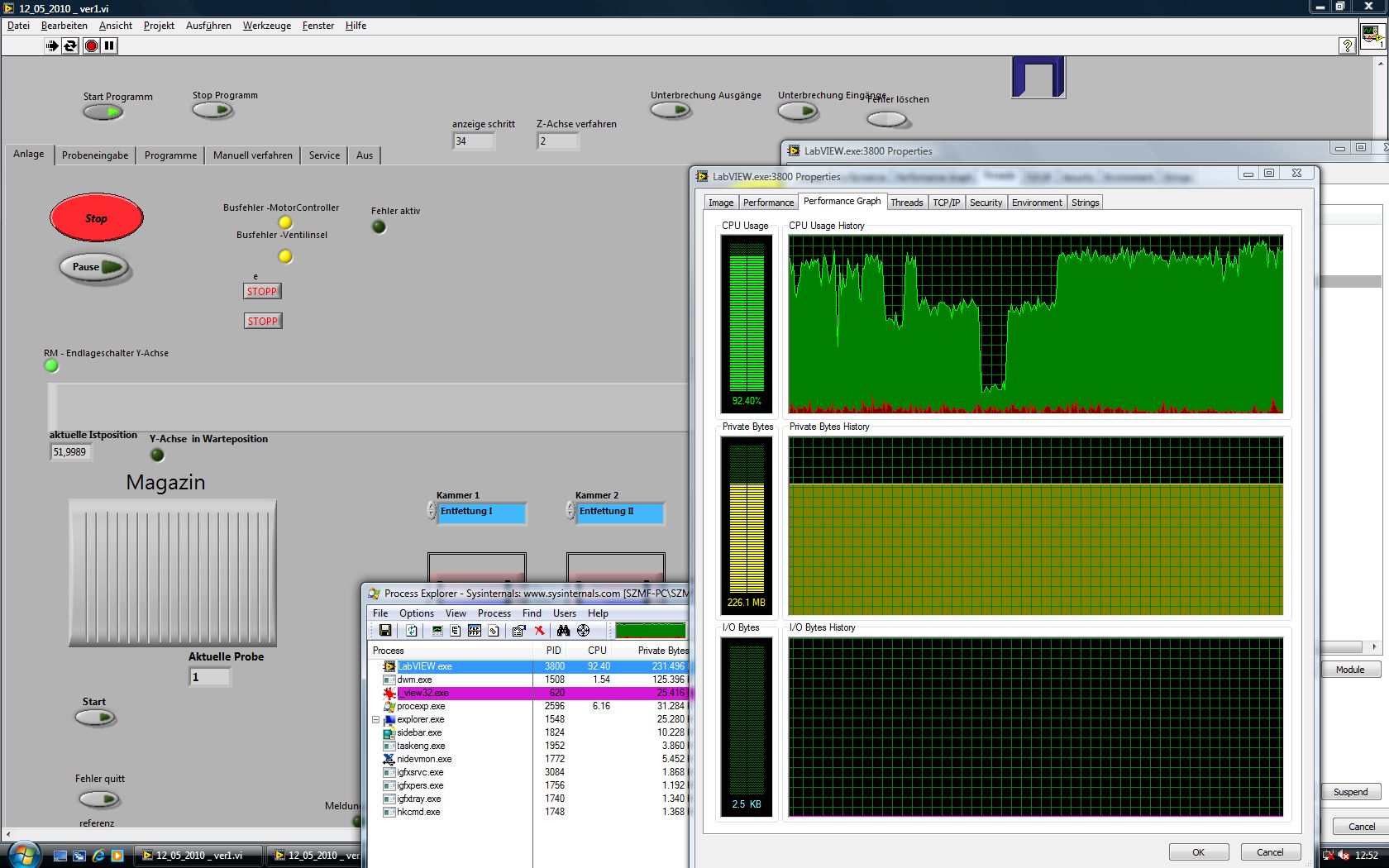The height and width of the screenshot is (868, 1389).
Task: Collapse the explorer.exe process tree
Action: (375, 719)
